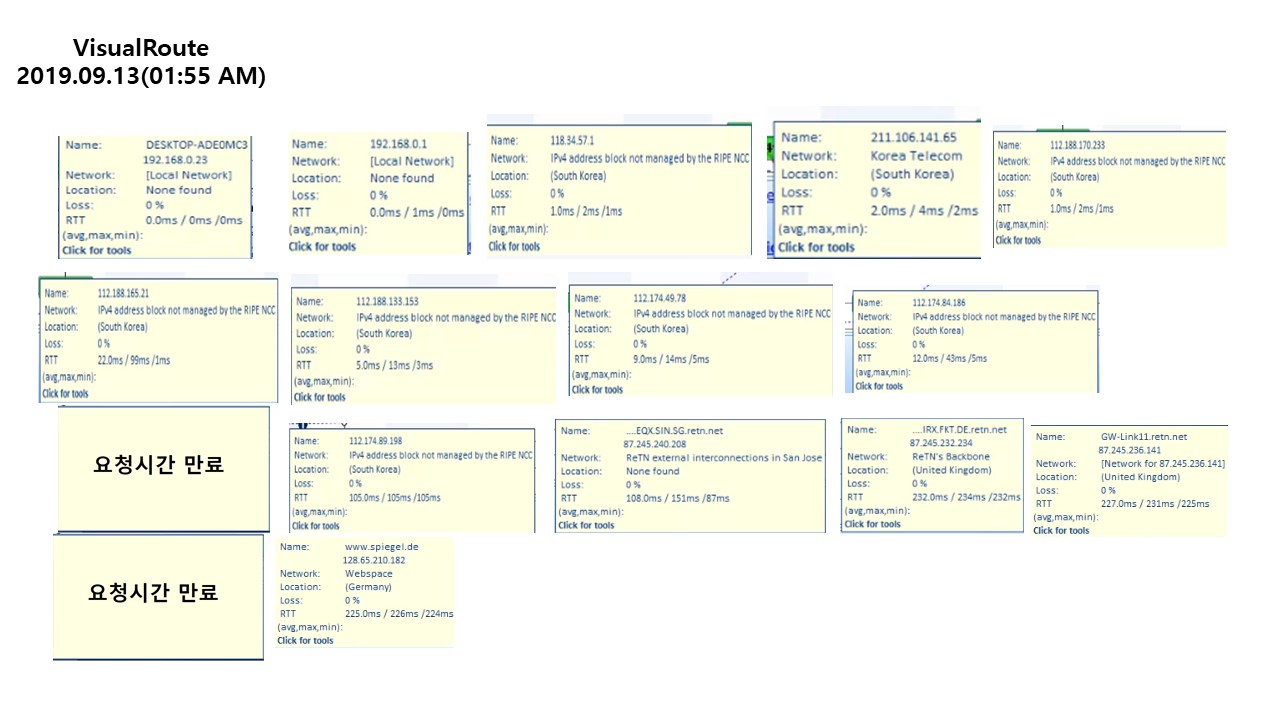Click the 22.0ms / 99ms /1ms RTT value
1280x720 pixels.
pyautogui.click(x=134, y=360)
